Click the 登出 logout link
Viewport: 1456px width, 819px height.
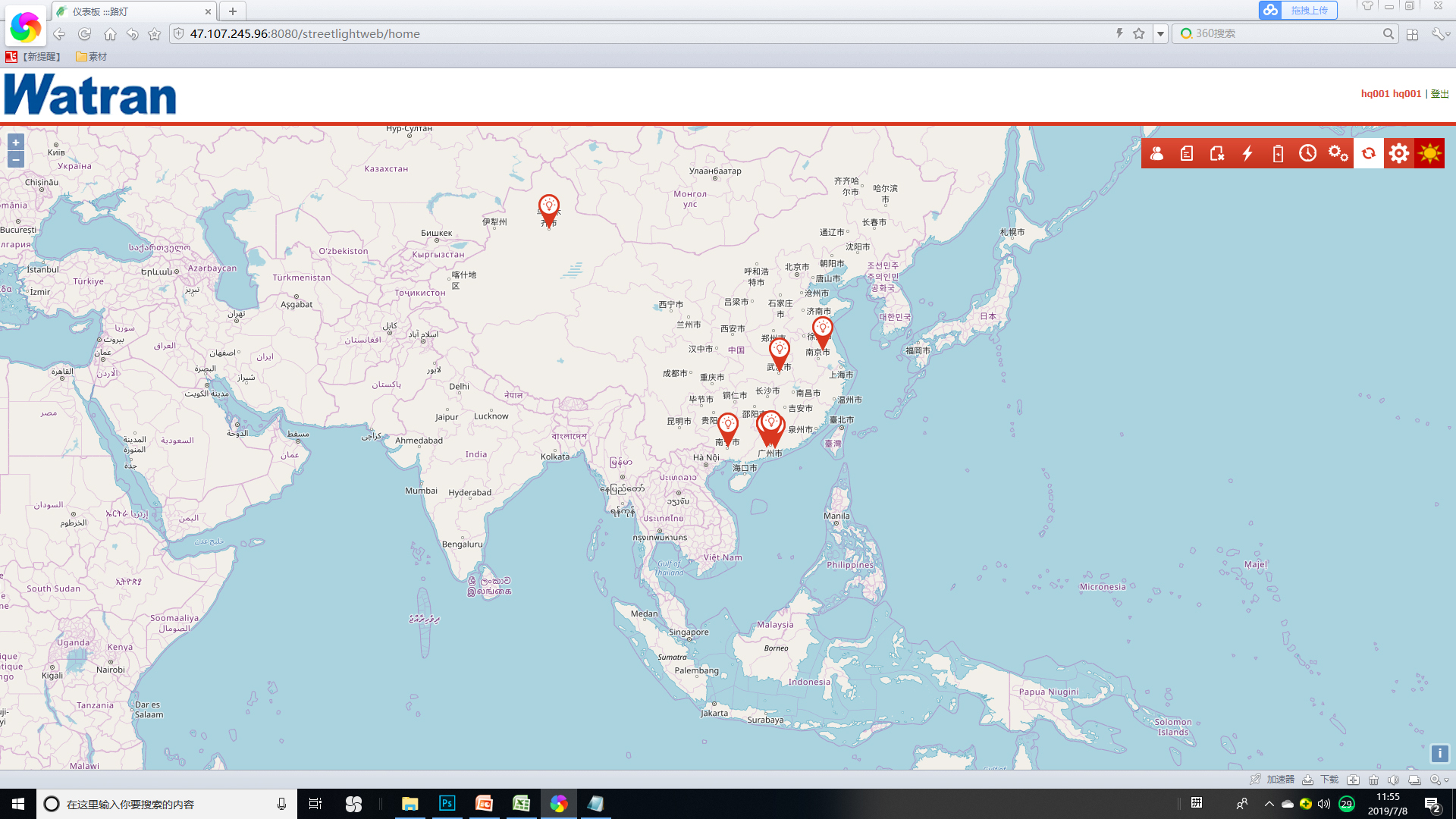(1439, 94)
